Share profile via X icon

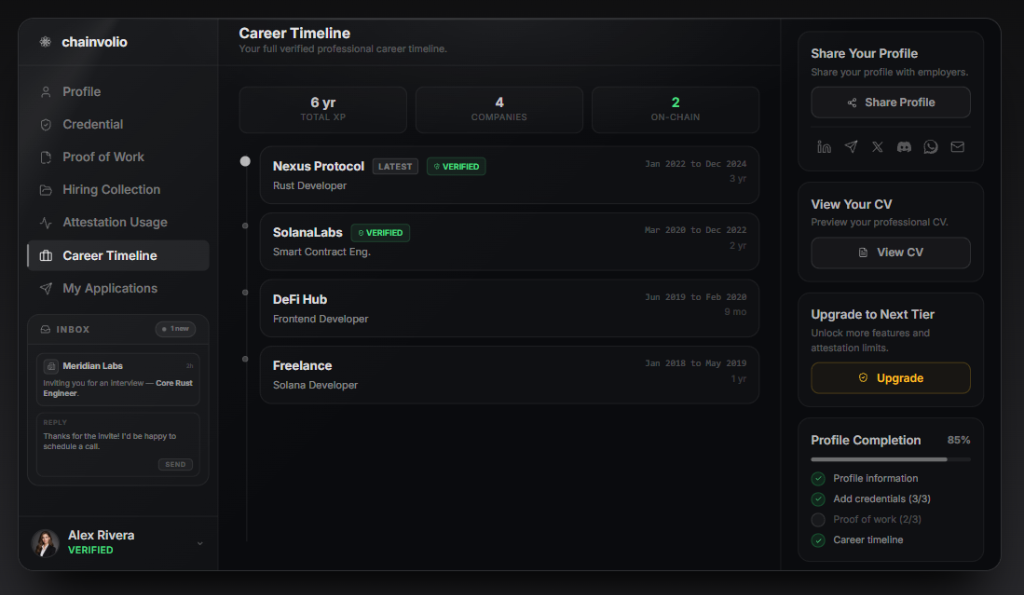(x=877, y=147)
